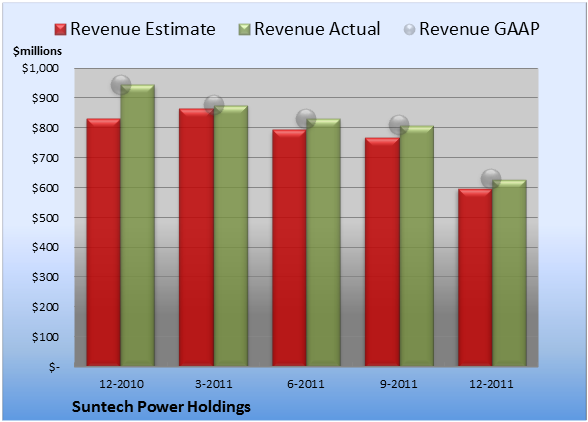Click the '$700' y-axis label

tap(45, 158)
